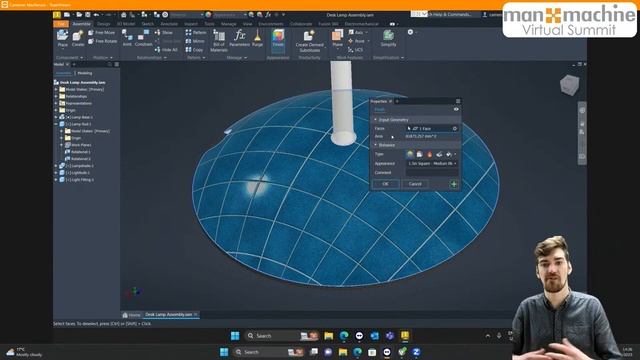Select the Plane work feature tool
The width and height of the screenshot is (640, 360).
[338, 38]
